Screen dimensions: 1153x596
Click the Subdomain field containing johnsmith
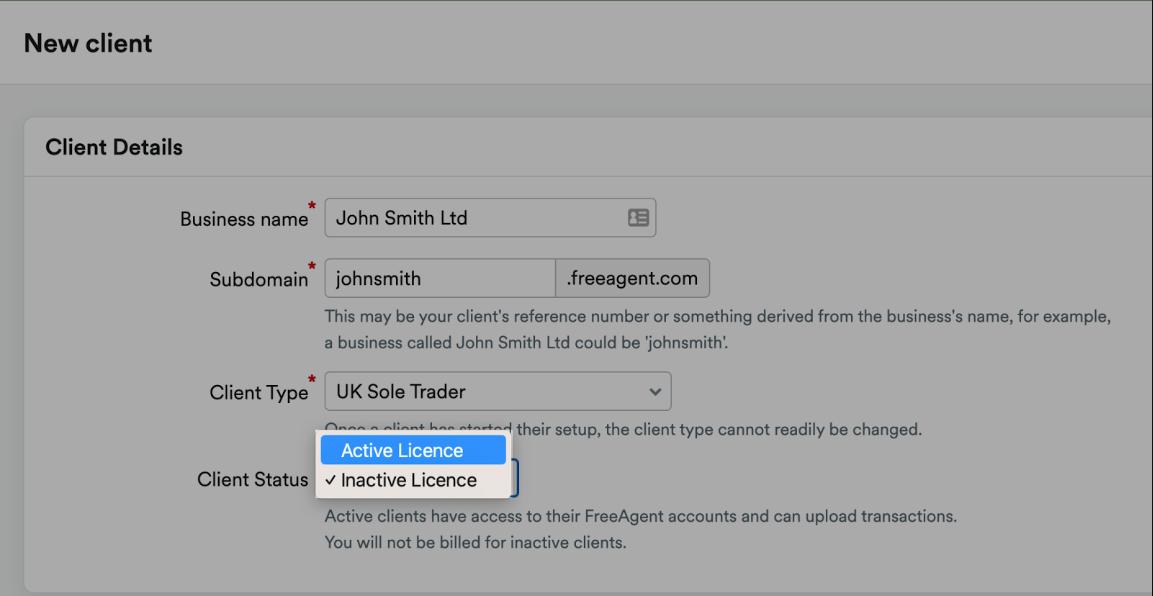pyautogui.click(x=440, y=278)
